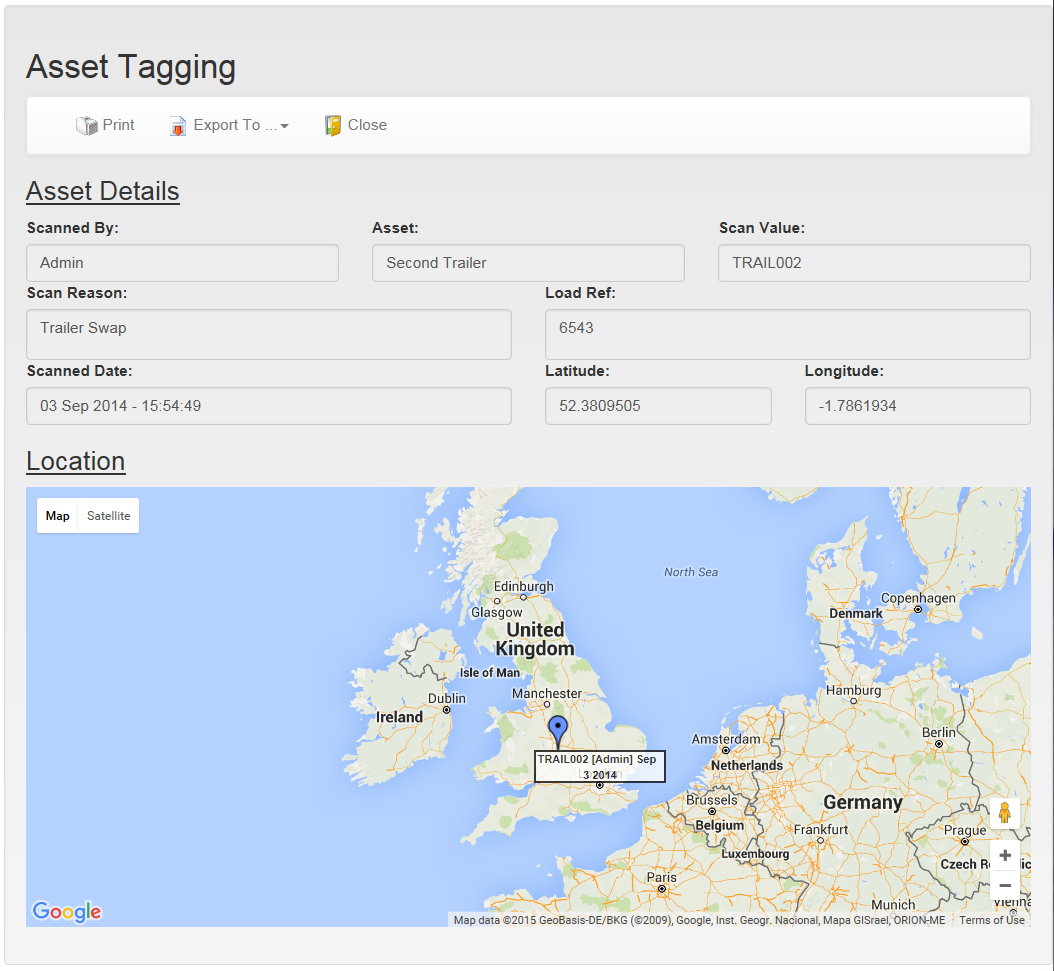This screenshot has height=971, width=1054.
Task: Click the Export To document icon
Action: pos(177,126)
